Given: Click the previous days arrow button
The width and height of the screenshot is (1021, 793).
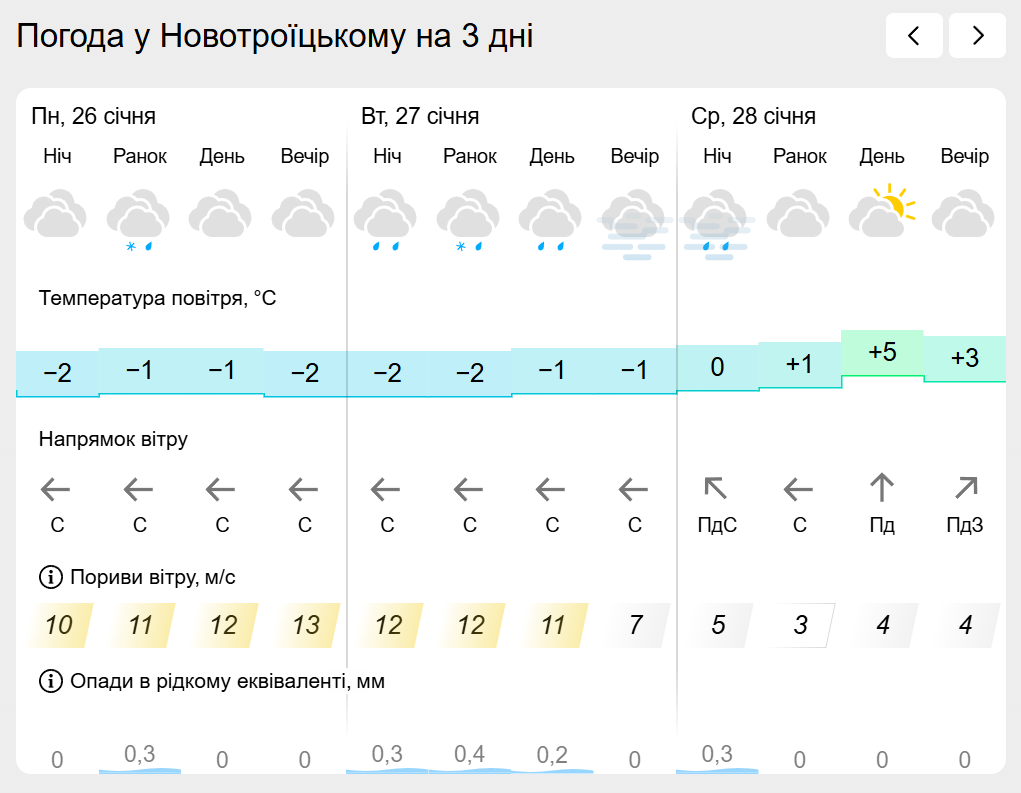Looking at the screenshot, I should click(x=914, y=37).
